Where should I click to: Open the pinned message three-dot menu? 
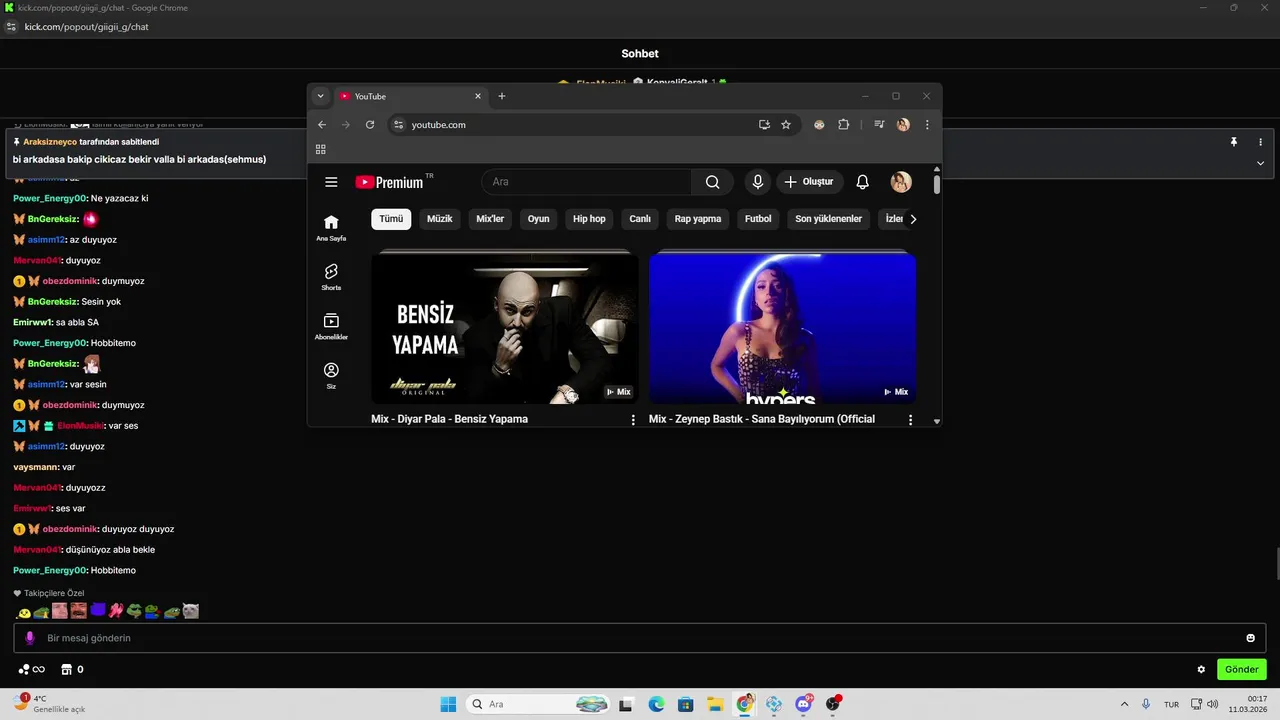[x=1260, y=142]
